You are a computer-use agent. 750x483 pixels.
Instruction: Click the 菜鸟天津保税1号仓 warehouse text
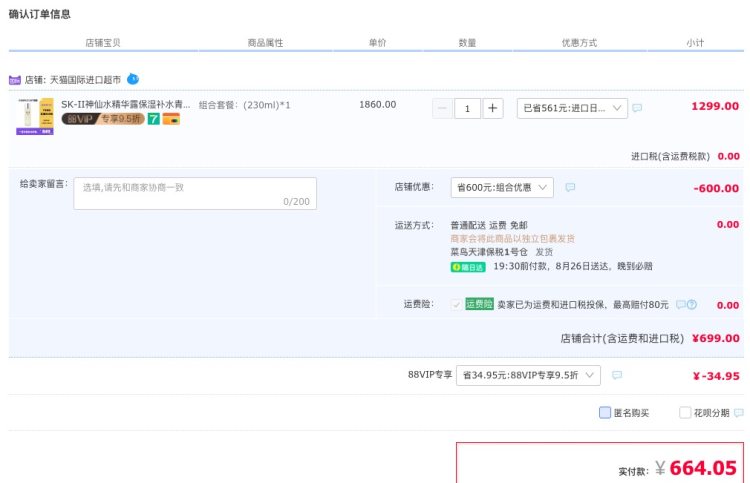point(489,252)
